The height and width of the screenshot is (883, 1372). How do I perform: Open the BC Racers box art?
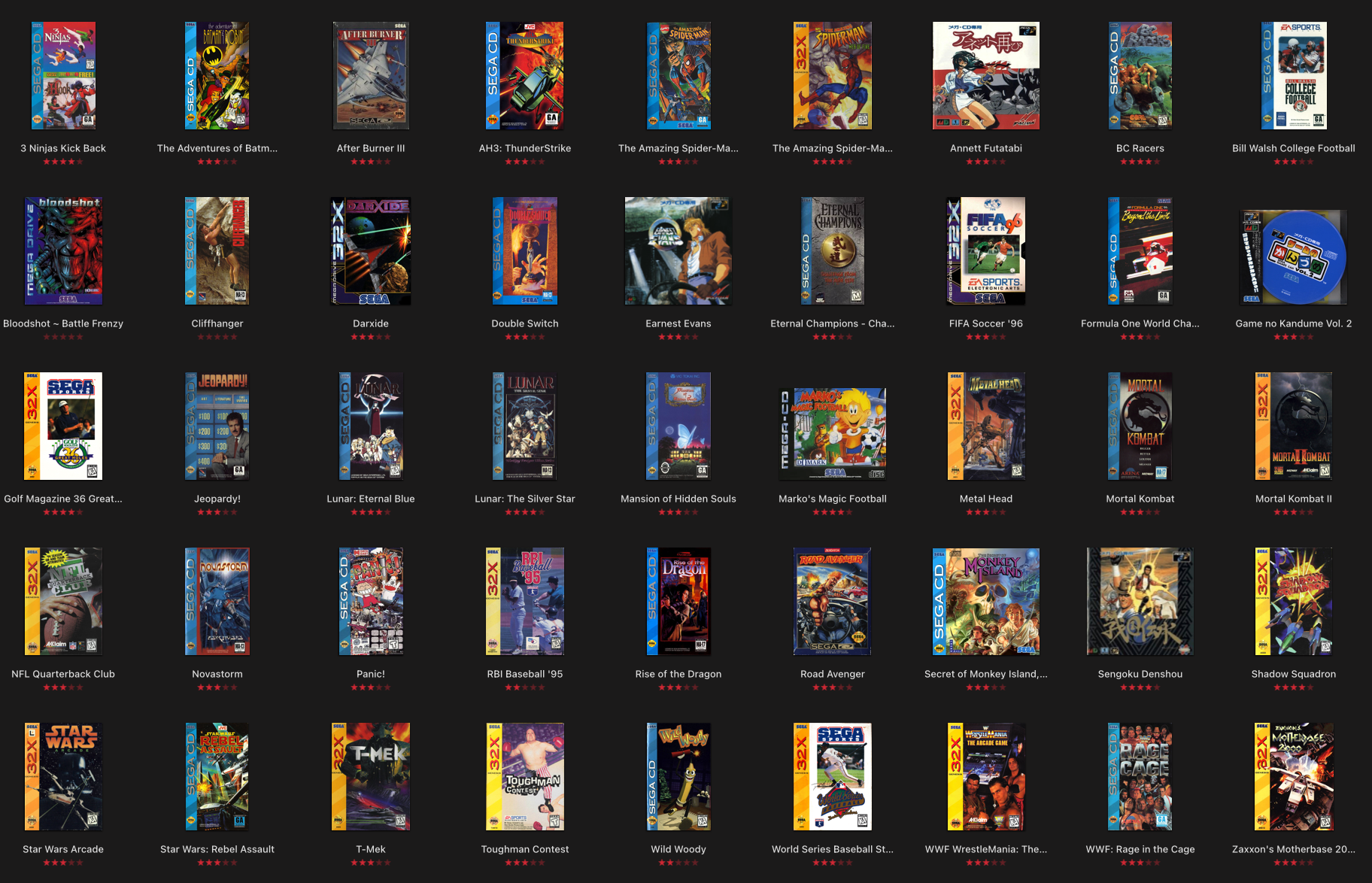1140,75
